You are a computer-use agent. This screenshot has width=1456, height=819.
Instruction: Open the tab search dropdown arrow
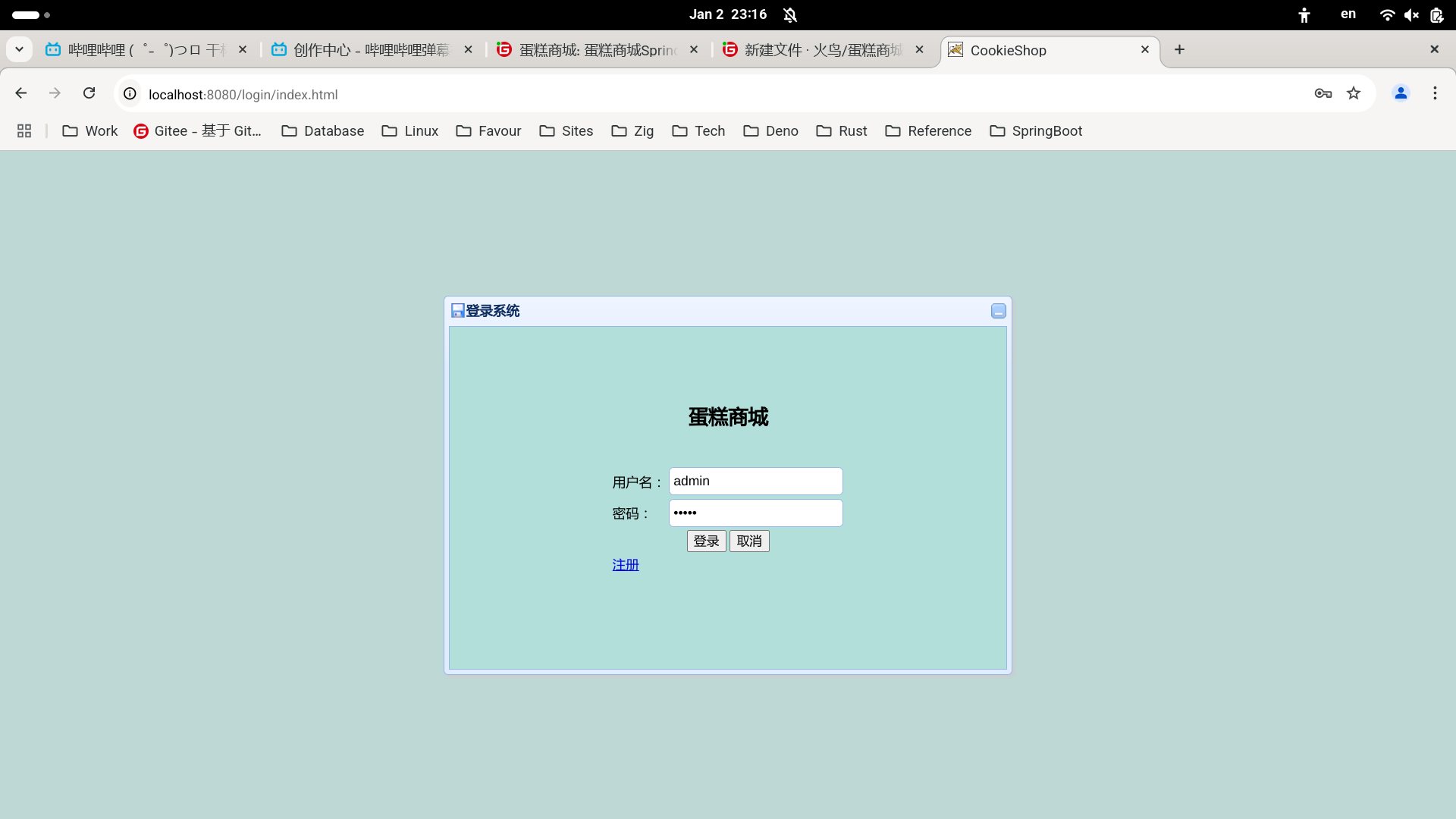(x=19, y=49)
